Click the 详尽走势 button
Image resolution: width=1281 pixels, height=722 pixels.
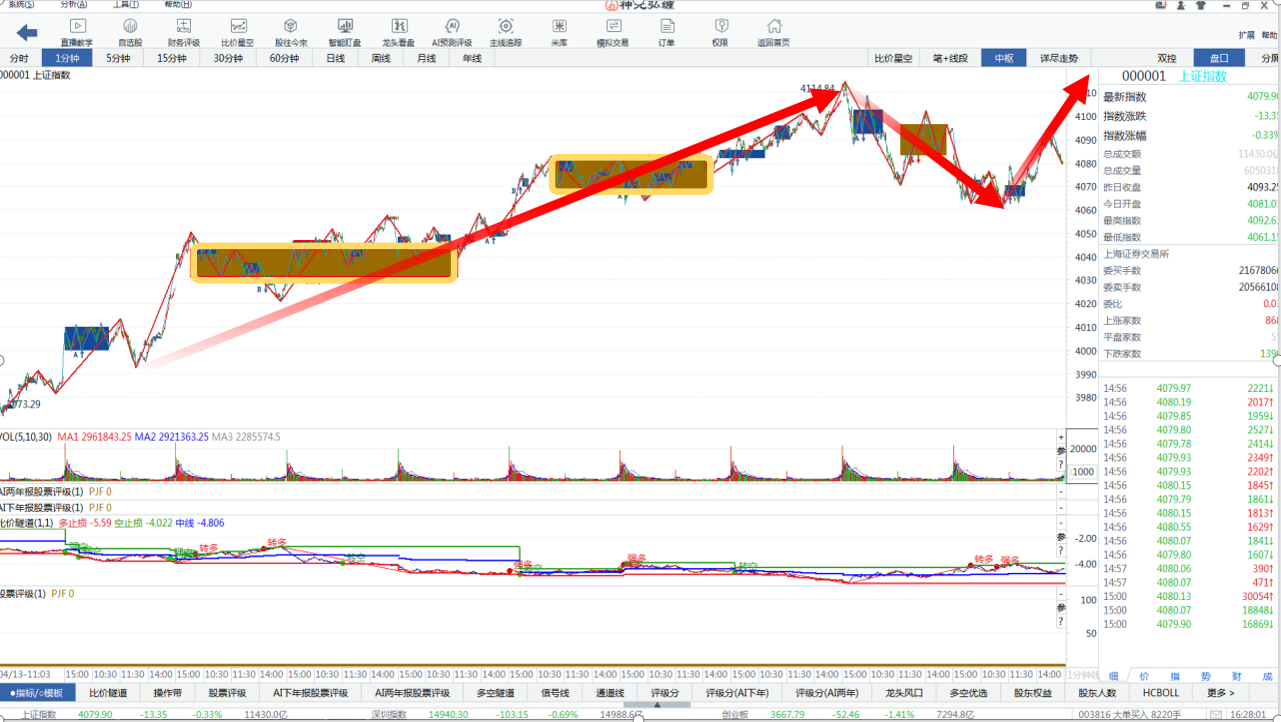tap(1059, 58)
